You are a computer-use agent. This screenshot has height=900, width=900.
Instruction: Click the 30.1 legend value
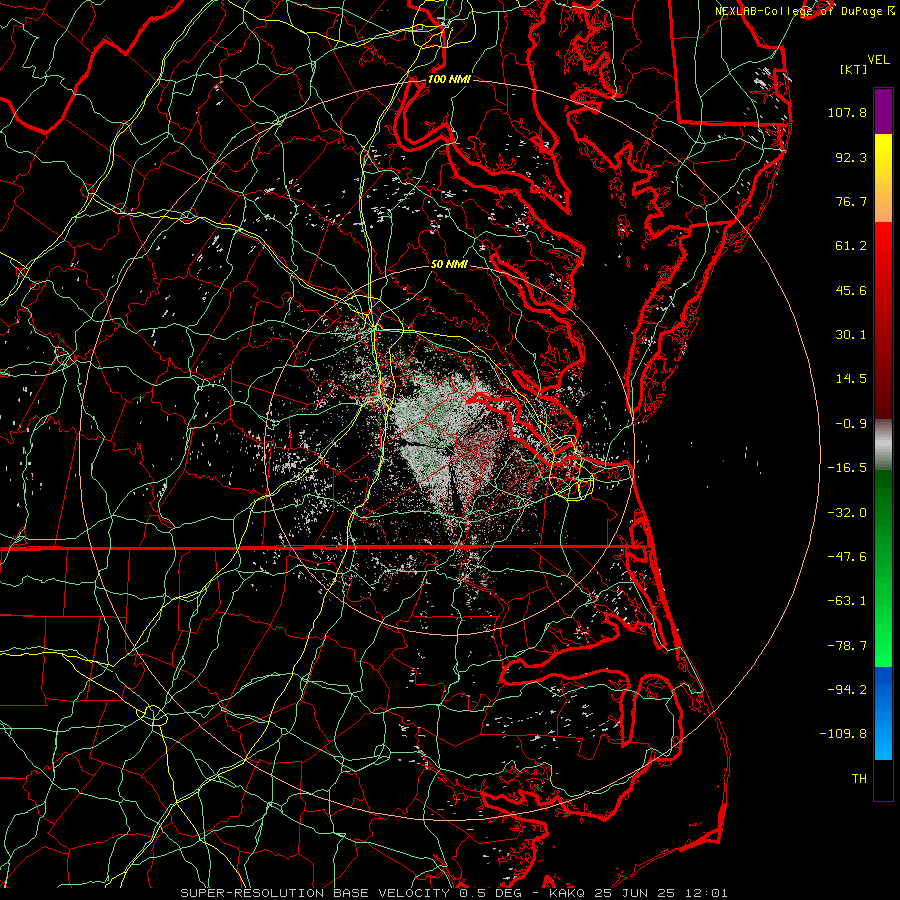point(851,335)
